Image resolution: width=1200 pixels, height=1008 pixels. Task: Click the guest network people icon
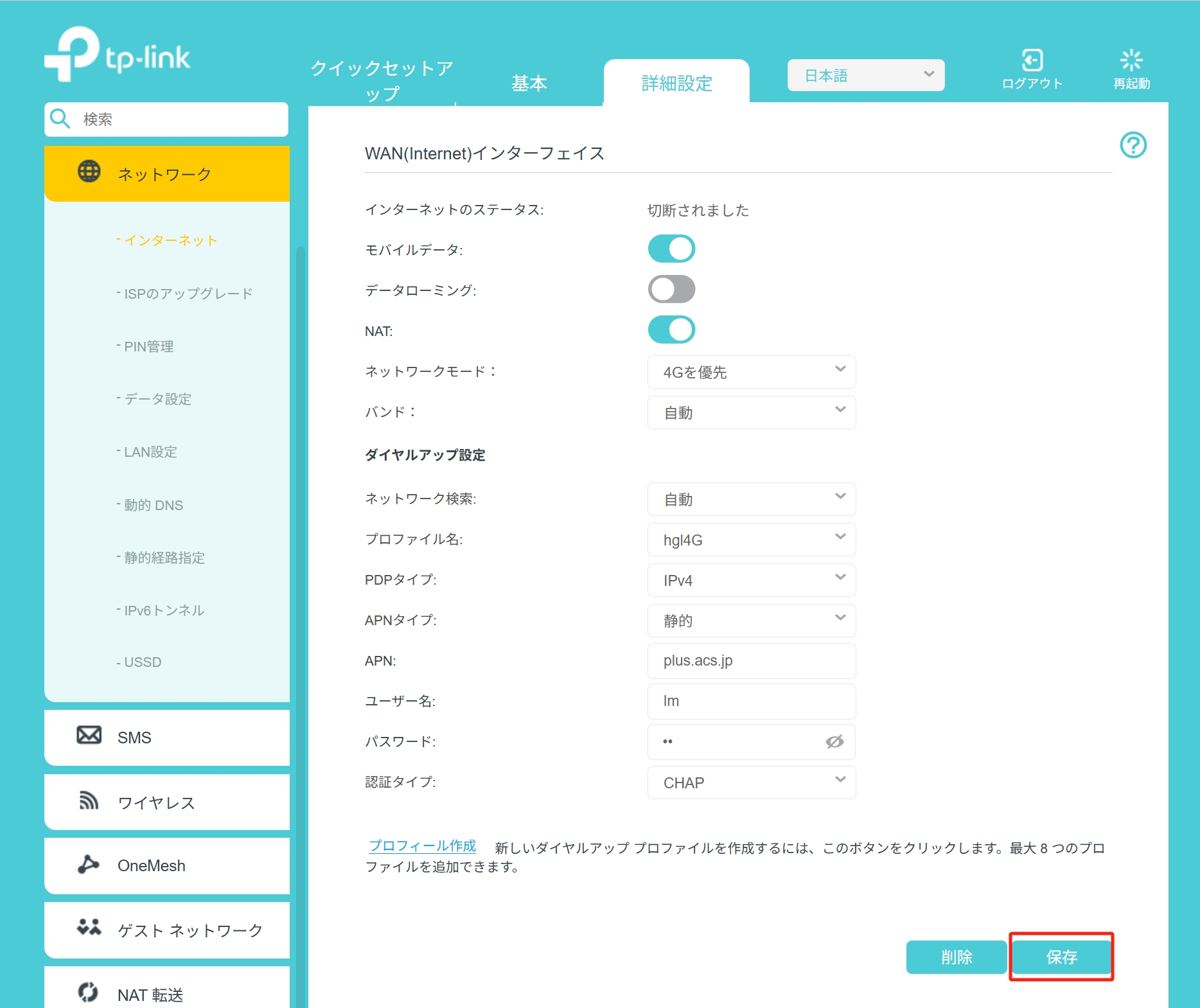(89, 927)
